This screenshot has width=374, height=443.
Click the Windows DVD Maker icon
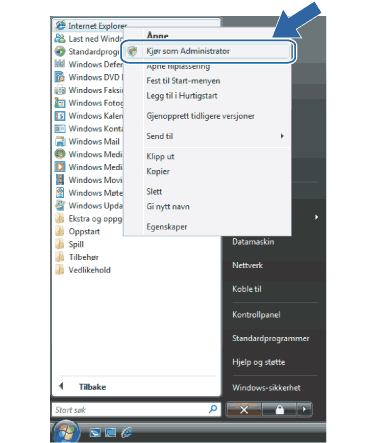pos(60,77)
